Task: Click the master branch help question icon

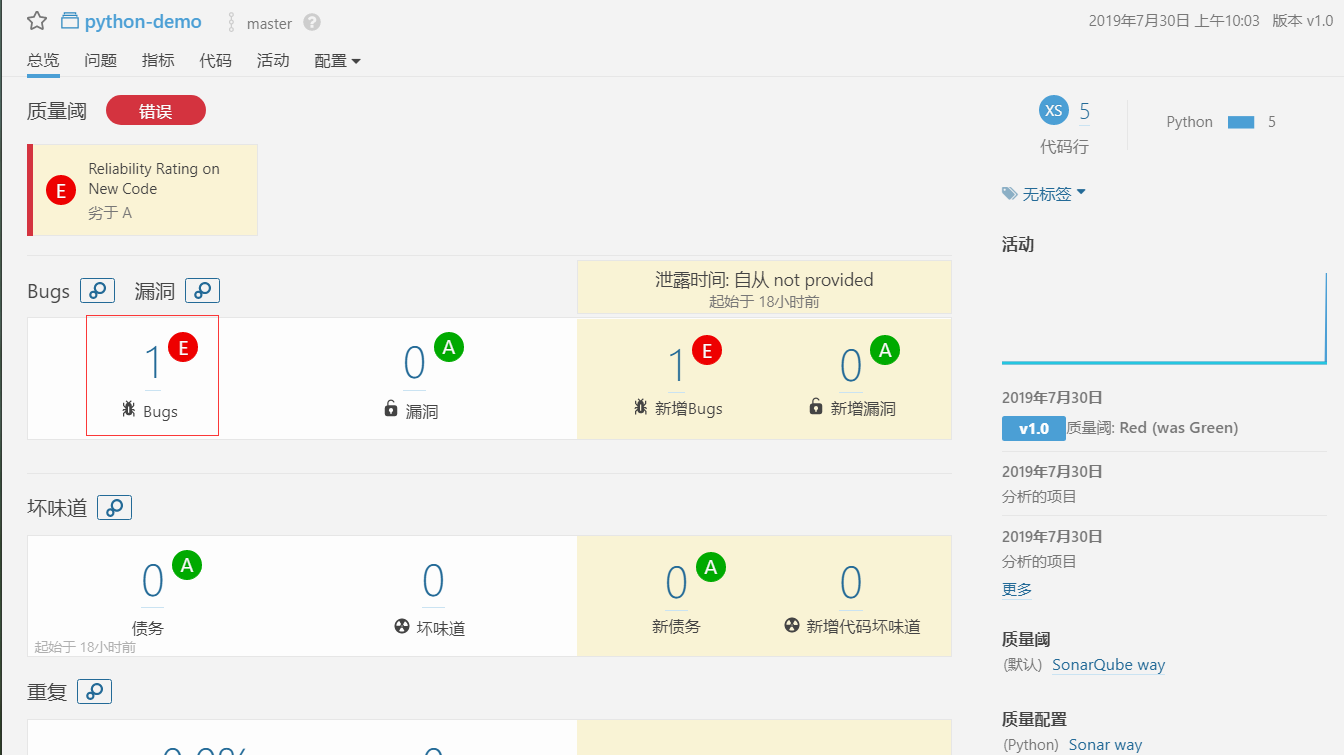Action: coord(312,22)
